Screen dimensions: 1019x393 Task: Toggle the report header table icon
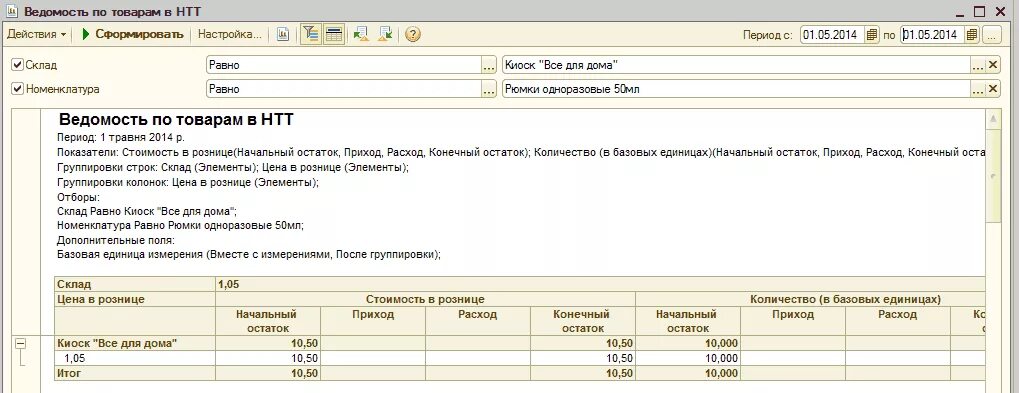(x=333, y=34)
